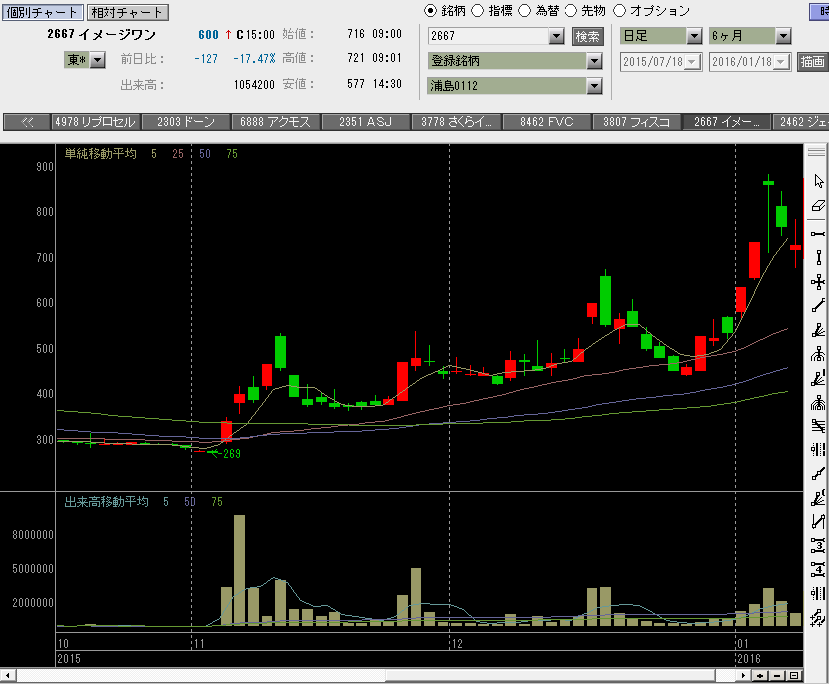Select the crosshair line tool
The image size is (829, 684).
[x=818, y=282]
